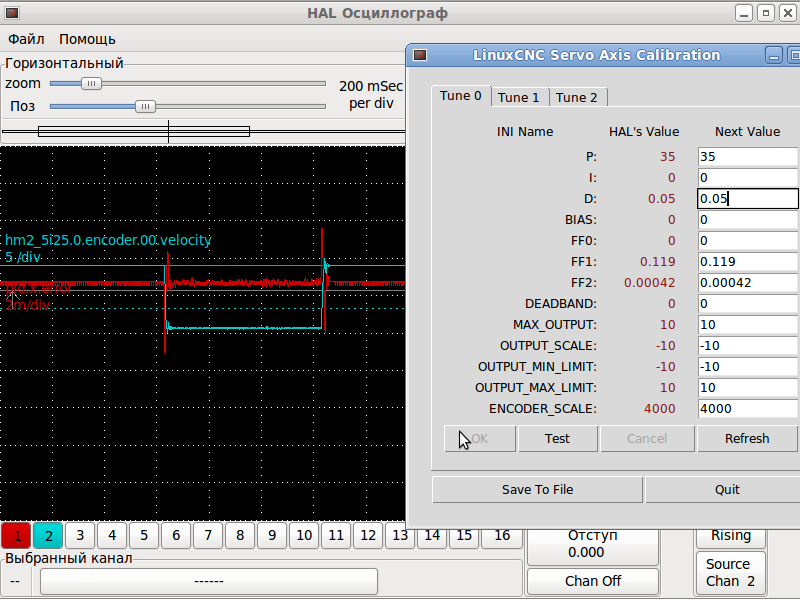The height and width of the screenshot is (600, 800).
Task: Switch to the Tune 1 tab
Action: tap(519, 97)
